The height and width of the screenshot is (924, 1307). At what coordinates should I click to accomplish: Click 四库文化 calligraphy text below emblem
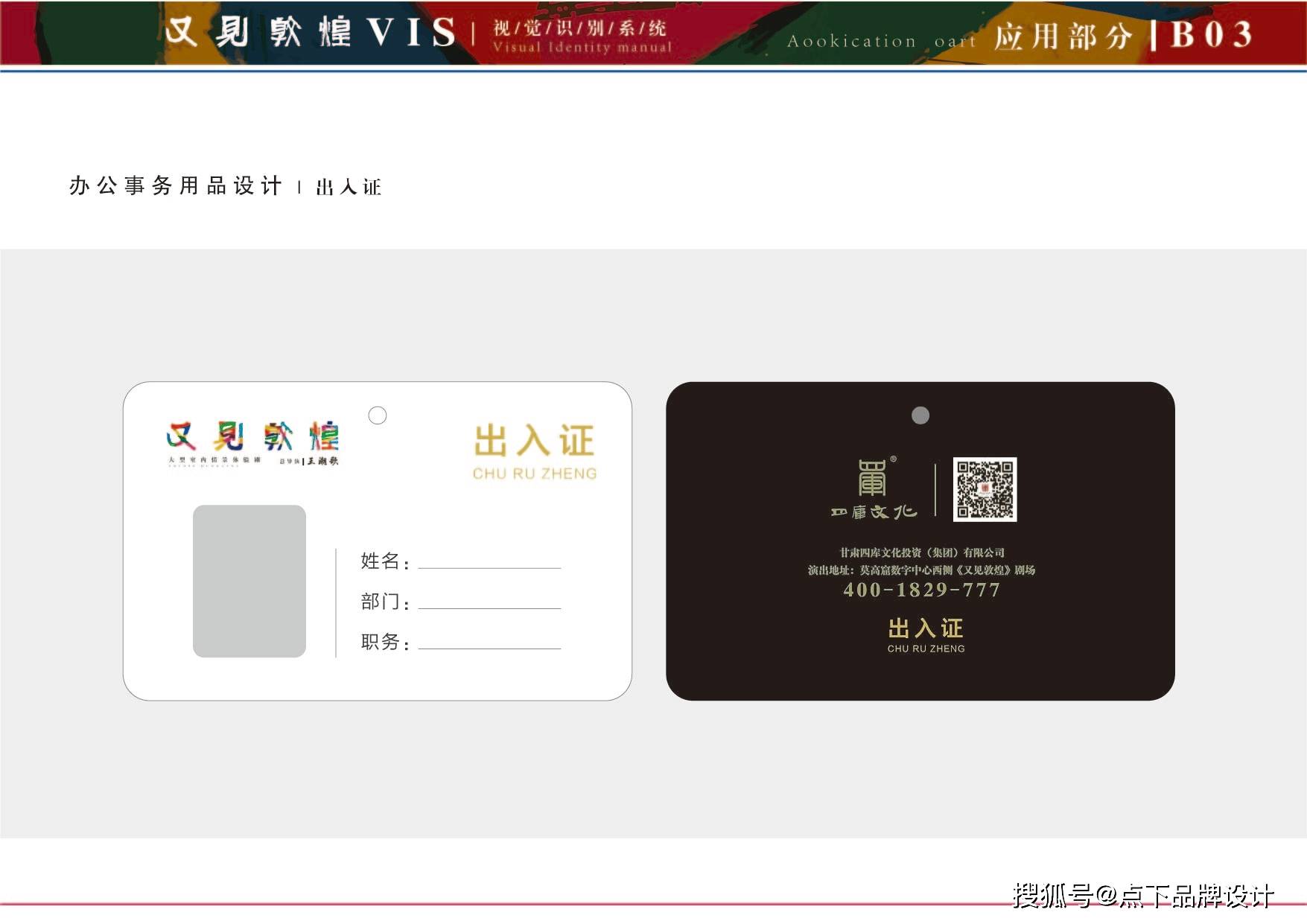coord(874,512)
